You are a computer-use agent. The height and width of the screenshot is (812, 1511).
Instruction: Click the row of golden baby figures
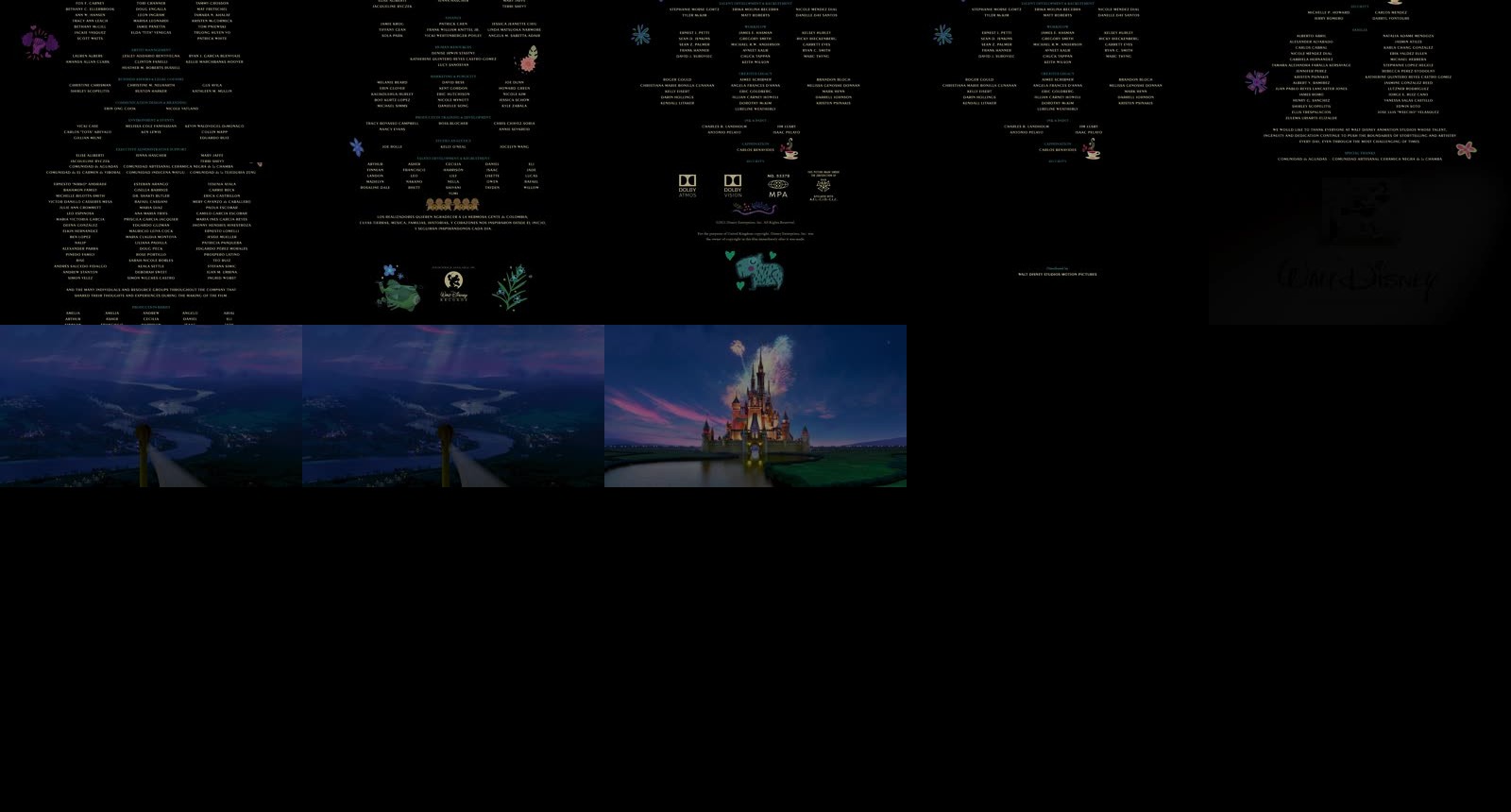pos(452,204)
